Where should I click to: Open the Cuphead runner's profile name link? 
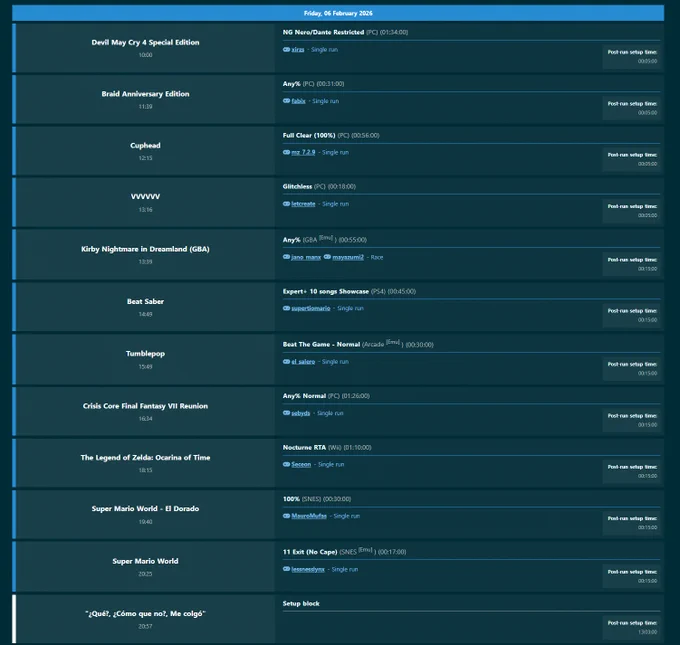303,152
